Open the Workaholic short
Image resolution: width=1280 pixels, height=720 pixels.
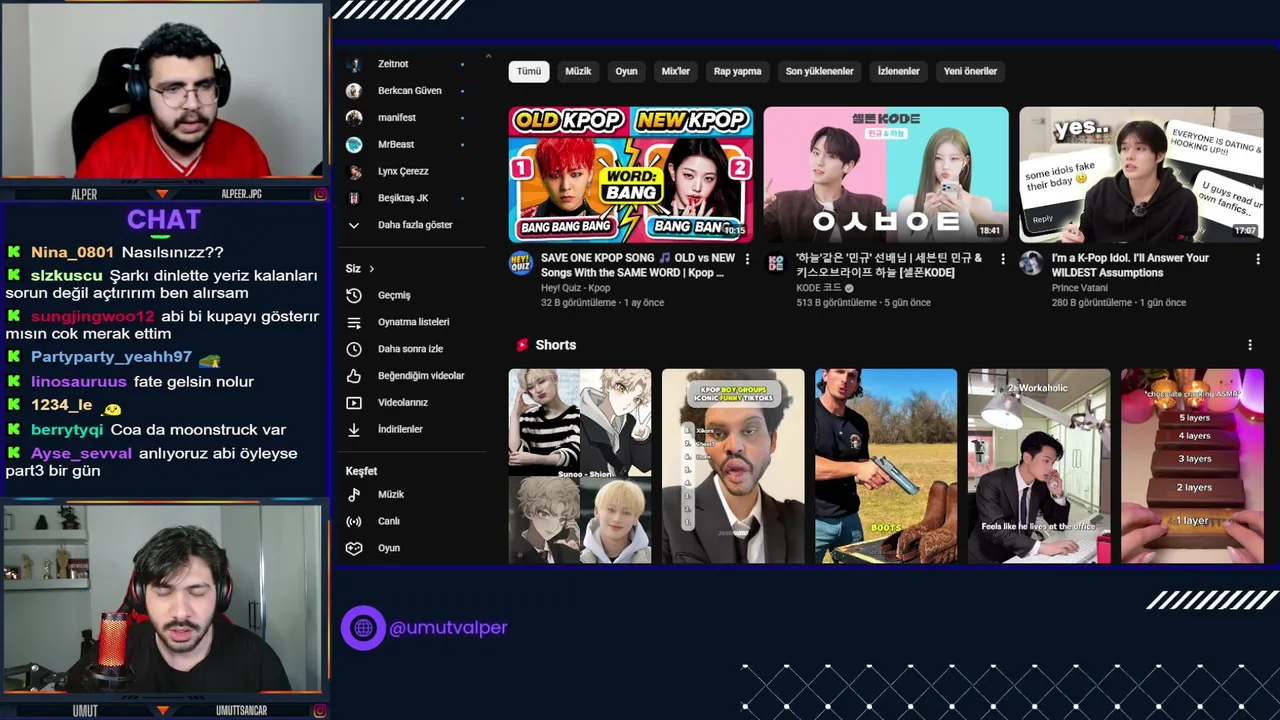coord(1039,466)
